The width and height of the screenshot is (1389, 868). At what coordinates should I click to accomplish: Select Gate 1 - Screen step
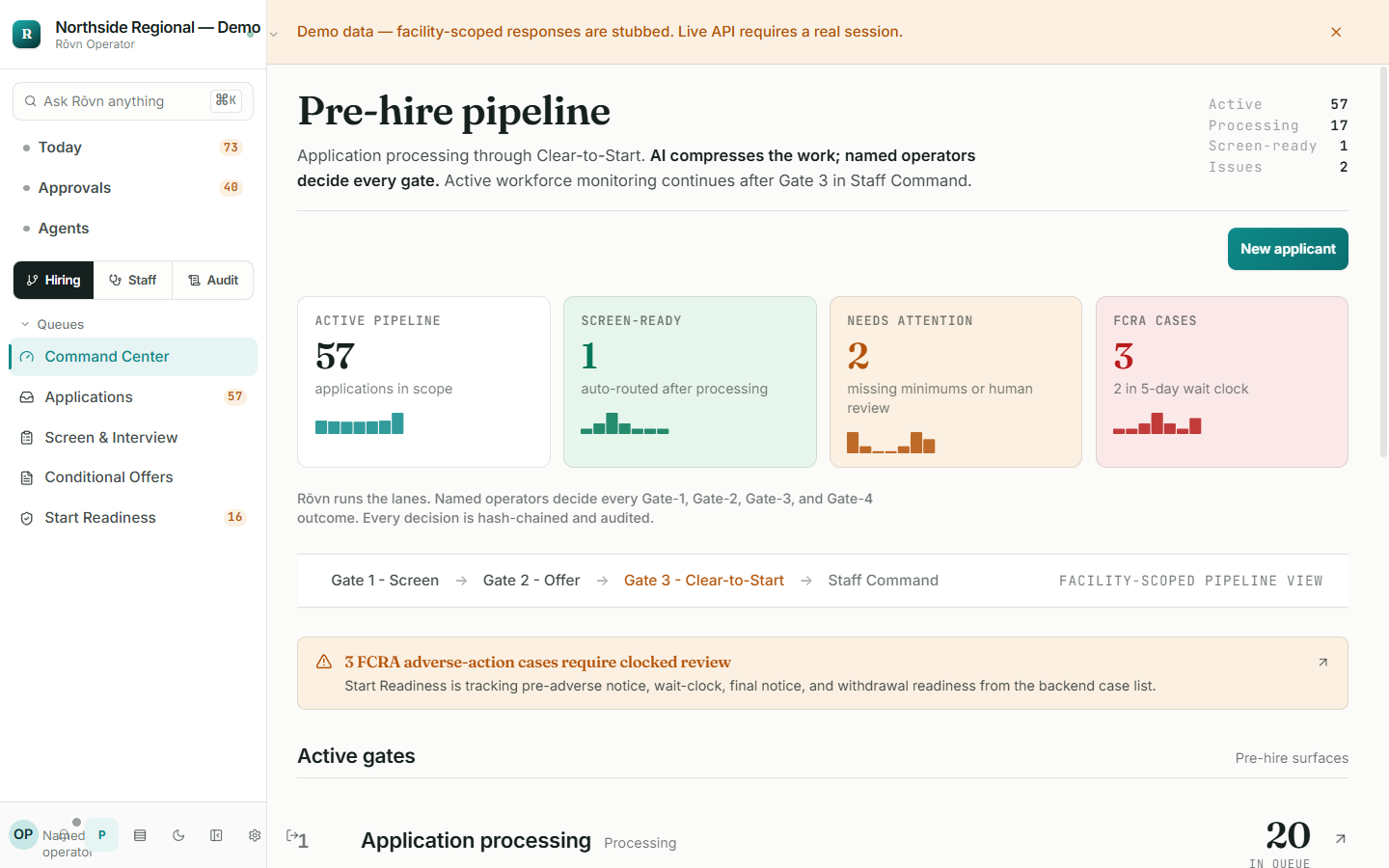385,581
